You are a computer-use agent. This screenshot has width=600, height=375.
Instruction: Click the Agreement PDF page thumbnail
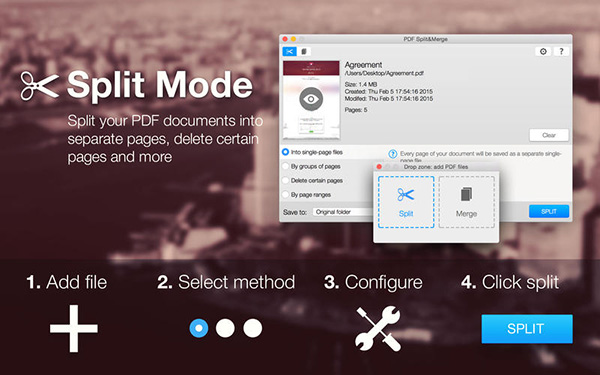pos(311,99)
